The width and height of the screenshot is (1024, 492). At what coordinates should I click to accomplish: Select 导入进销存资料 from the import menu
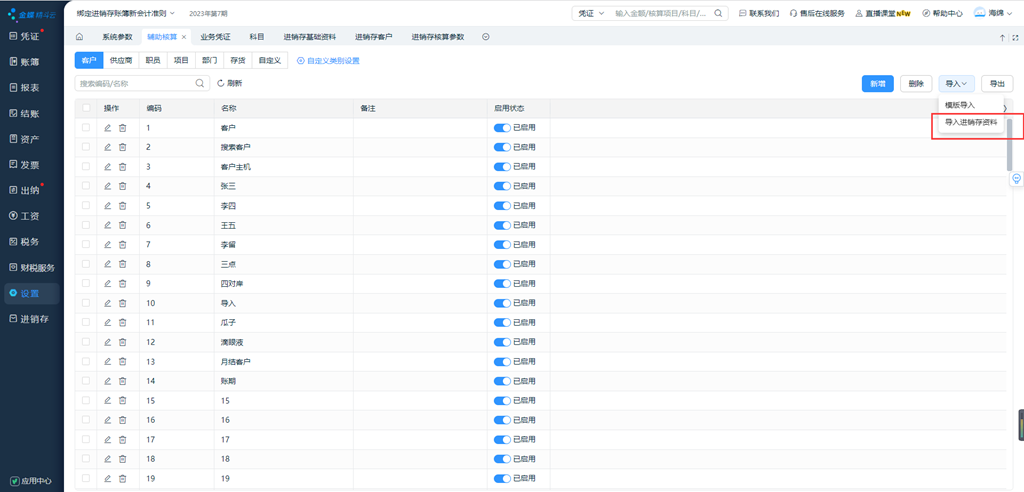(970, 122)
